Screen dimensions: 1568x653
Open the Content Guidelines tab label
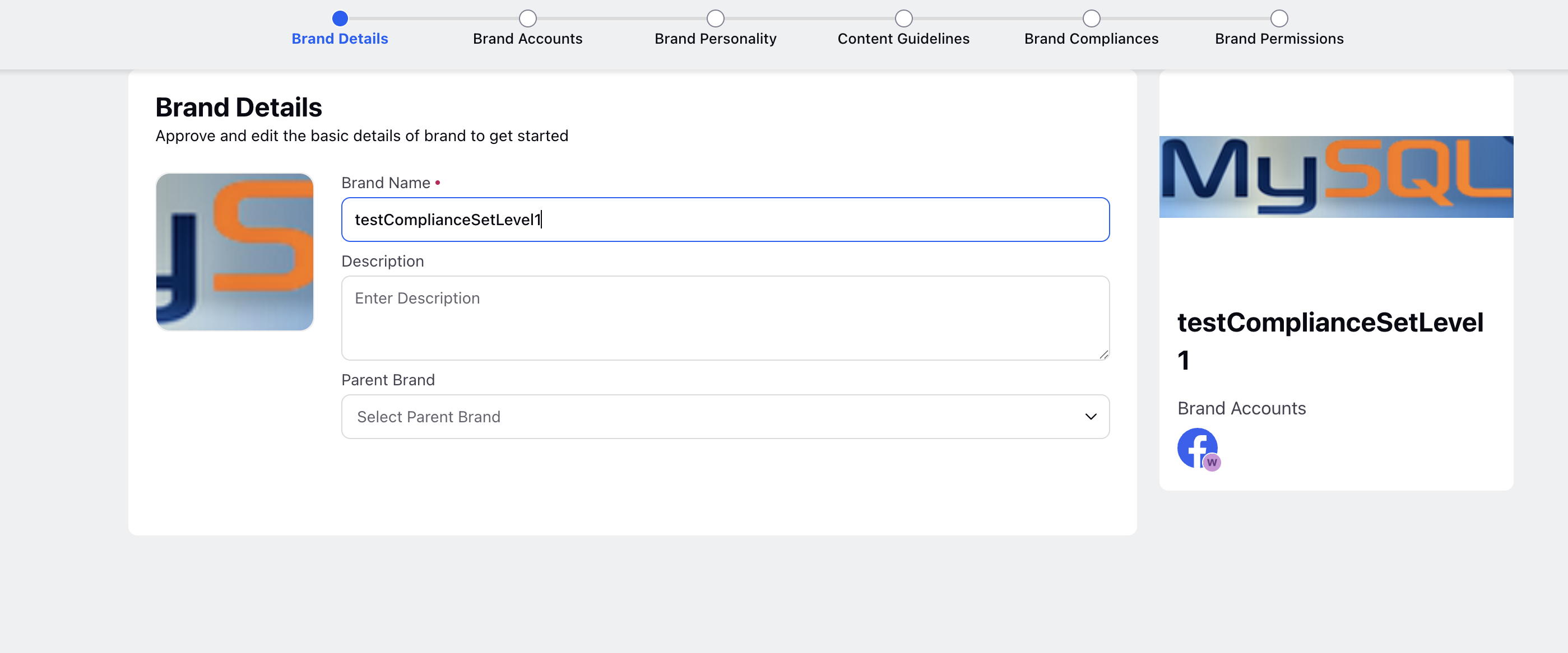coord(903,39)
